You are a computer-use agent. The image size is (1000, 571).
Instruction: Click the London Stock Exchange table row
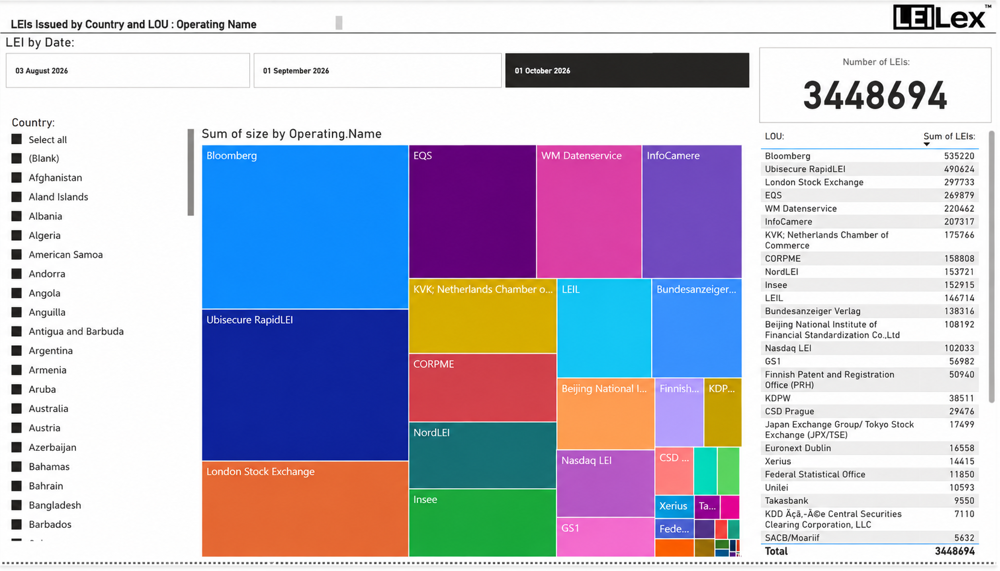coord(869,182)
